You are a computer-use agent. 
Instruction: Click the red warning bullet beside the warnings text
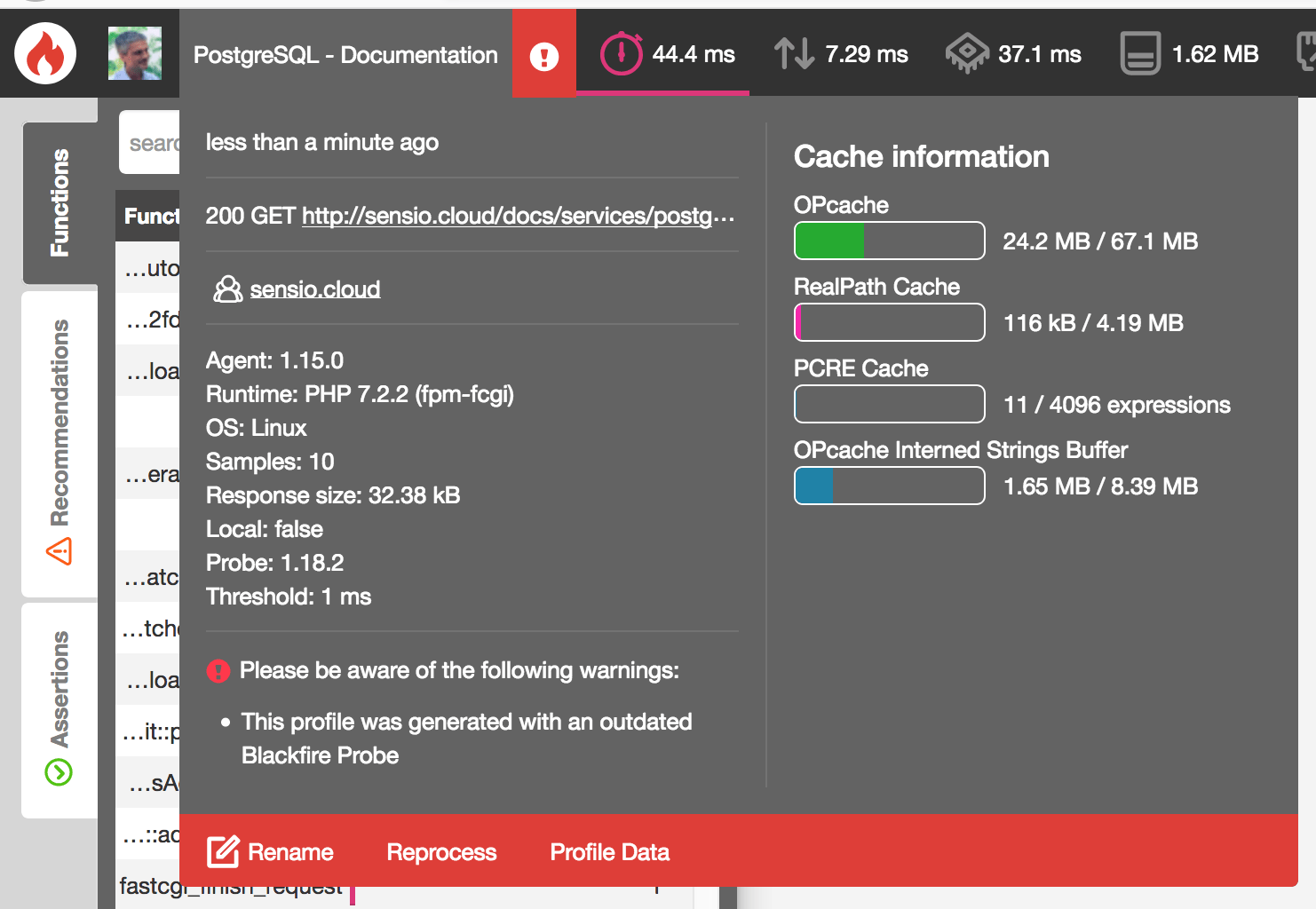point(218,670)
